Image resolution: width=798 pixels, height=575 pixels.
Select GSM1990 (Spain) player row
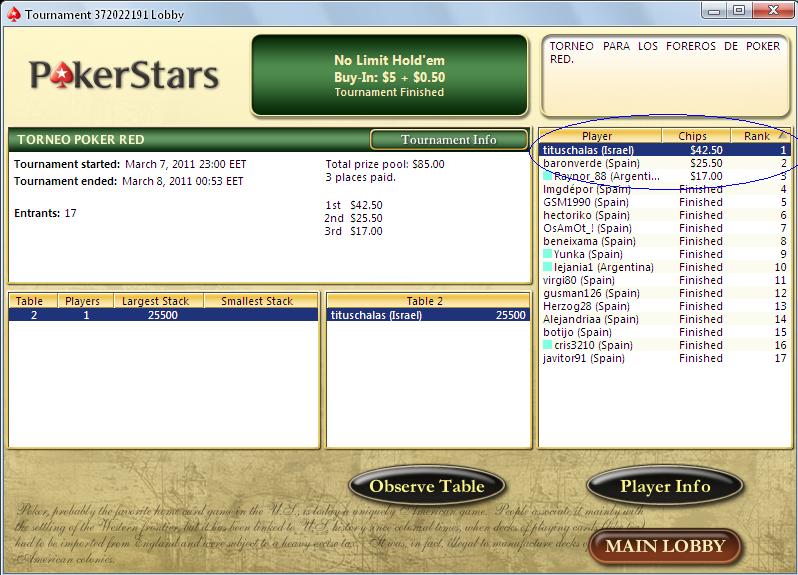click(x=665, y=202)
